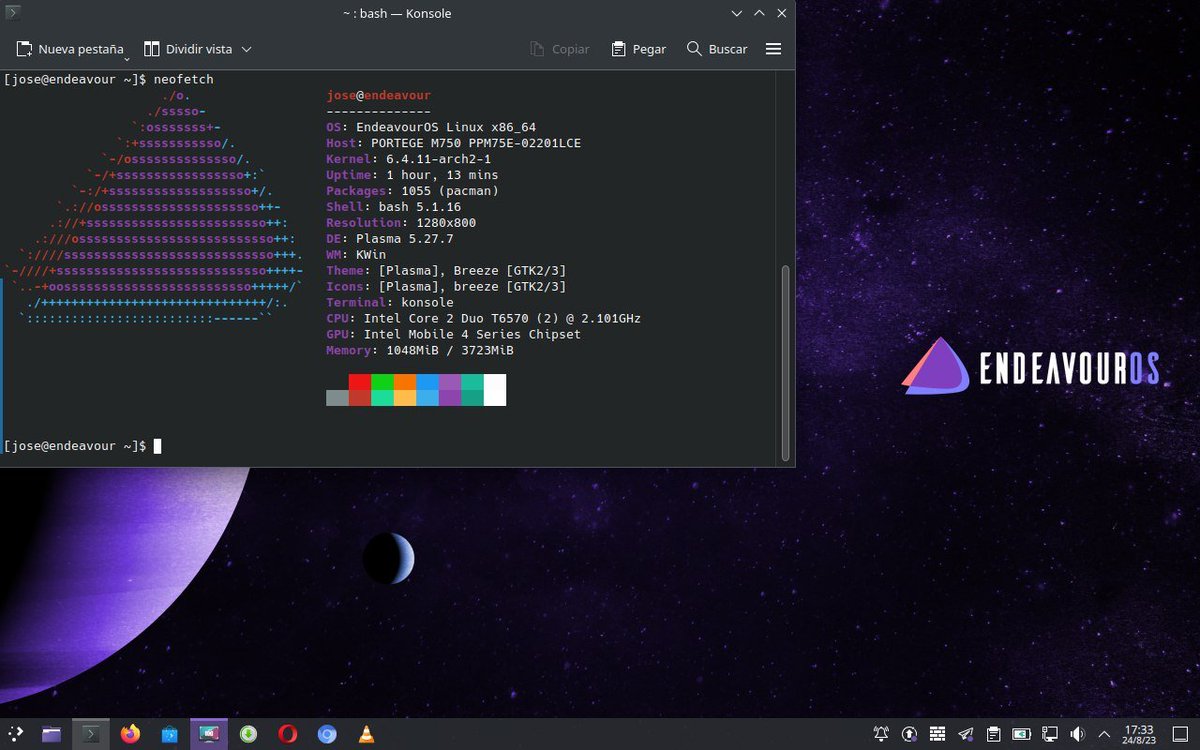The width and height of the screenshot is (1200, 750).
Task: Launch VLC from the taskbar
Action: [x=366, y=733]
